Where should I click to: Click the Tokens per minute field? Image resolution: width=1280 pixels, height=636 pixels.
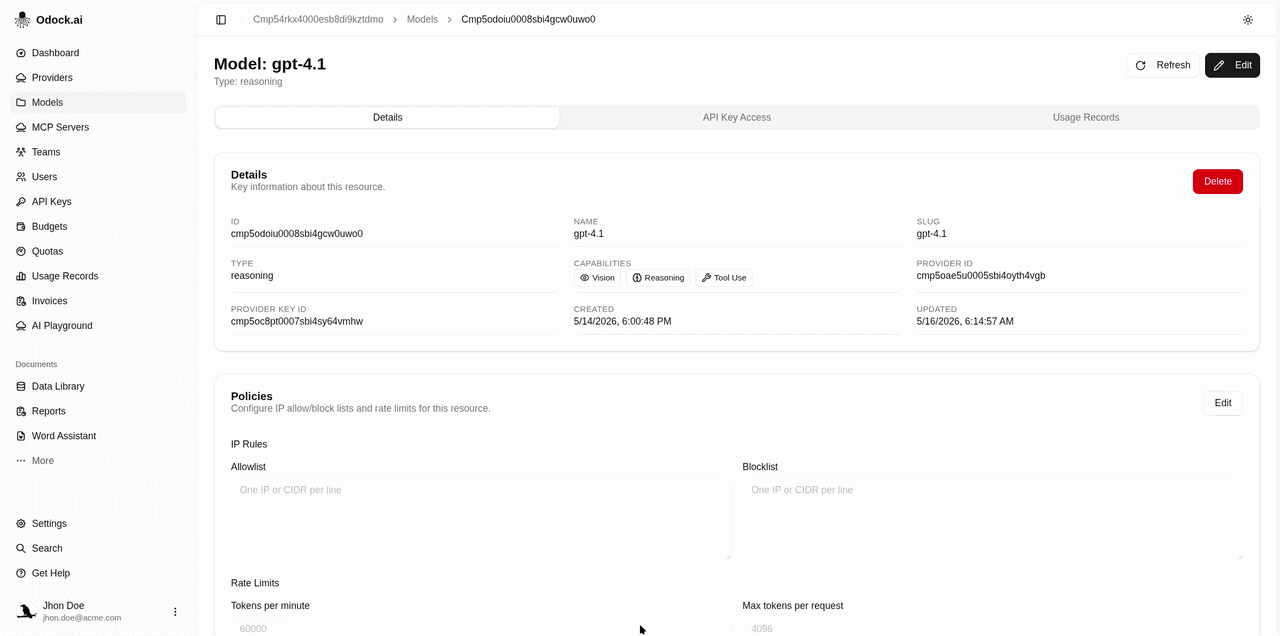click(x=481, y=628)
